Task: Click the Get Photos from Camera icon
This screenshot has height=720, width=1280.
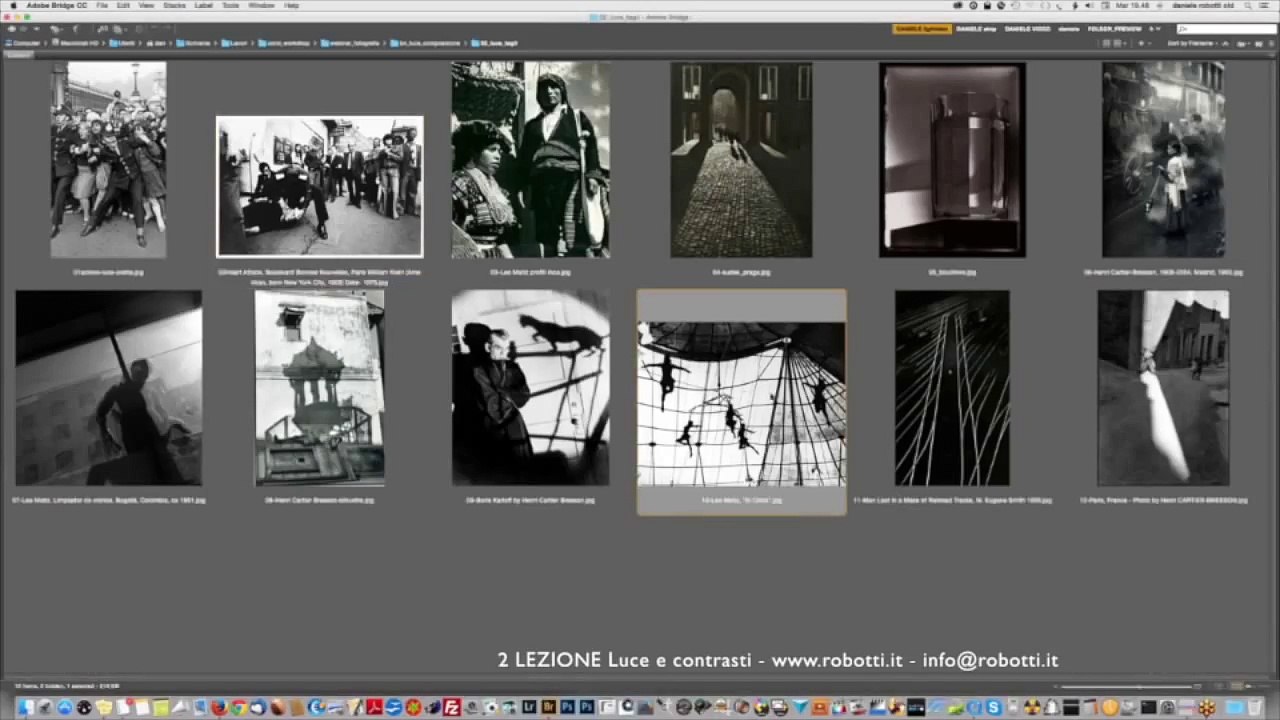Action: pos(103,29)
